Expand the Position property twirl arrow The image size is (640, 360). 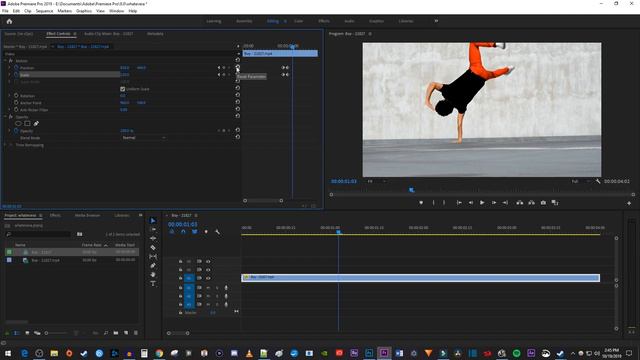(10, 68)
